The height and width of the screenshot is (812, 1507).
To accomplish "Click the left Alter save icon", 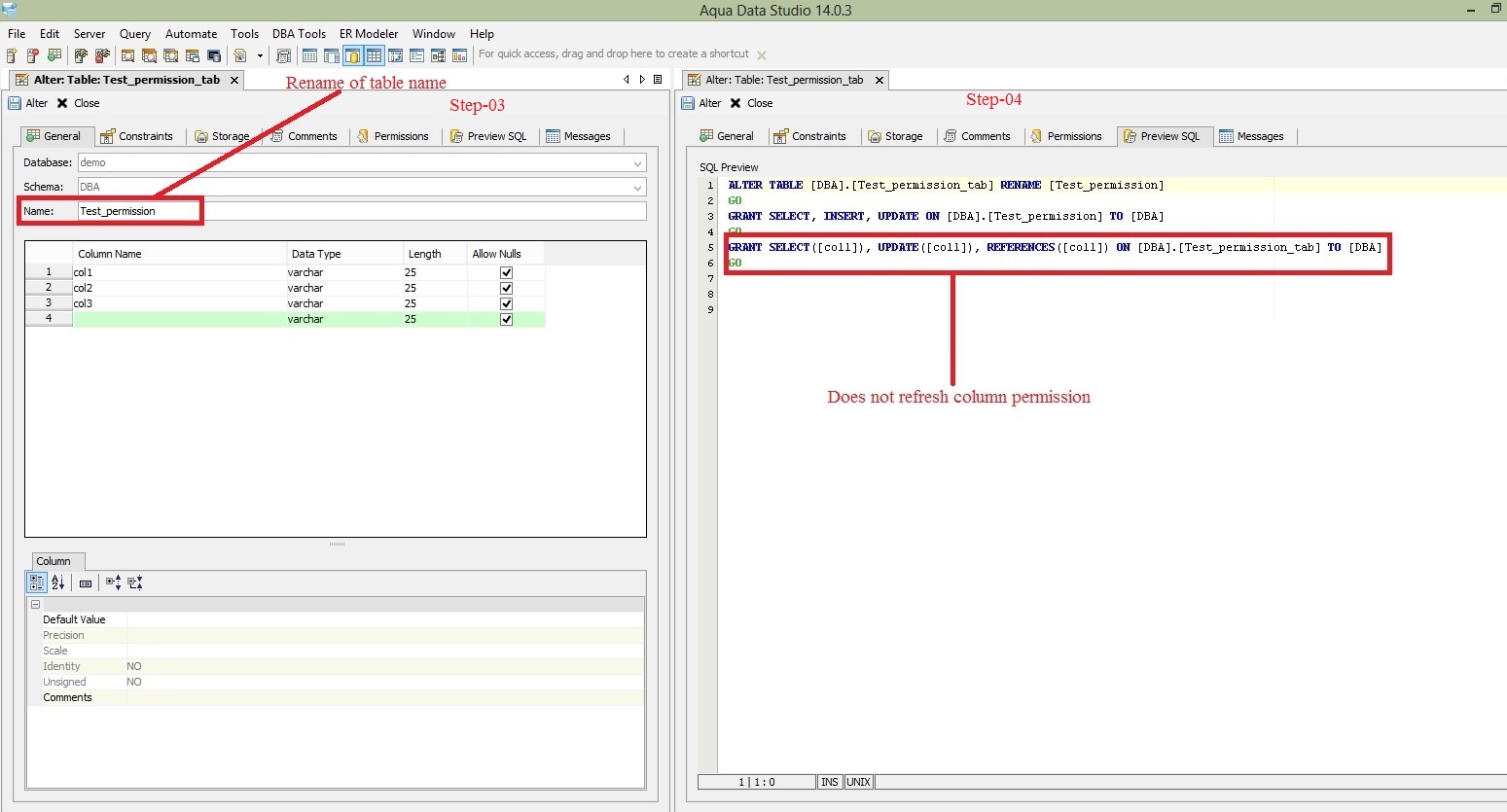I will (15, 103).
